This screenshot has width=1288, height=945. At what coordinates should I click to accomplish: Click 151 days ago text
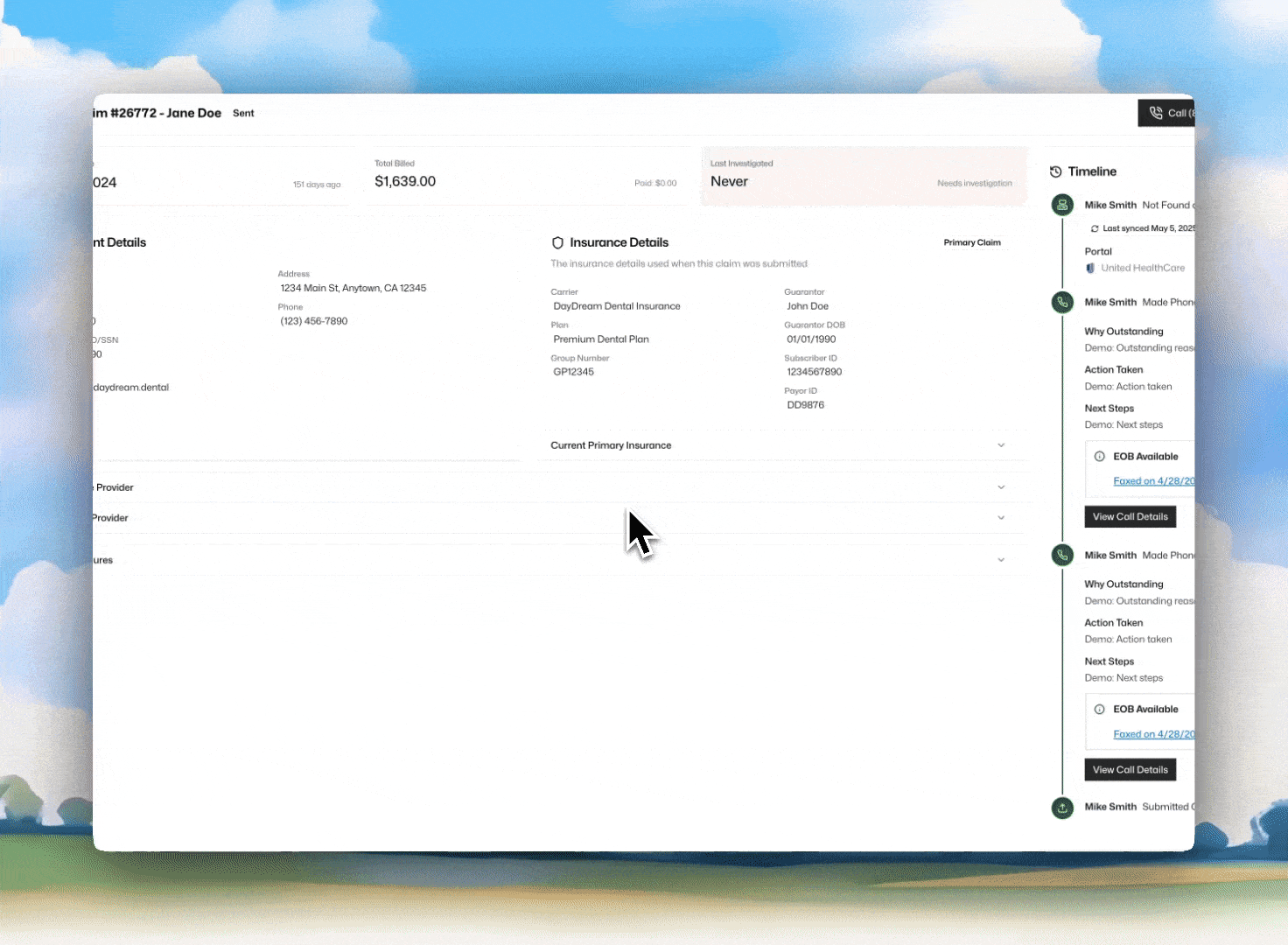pos(317,185)
